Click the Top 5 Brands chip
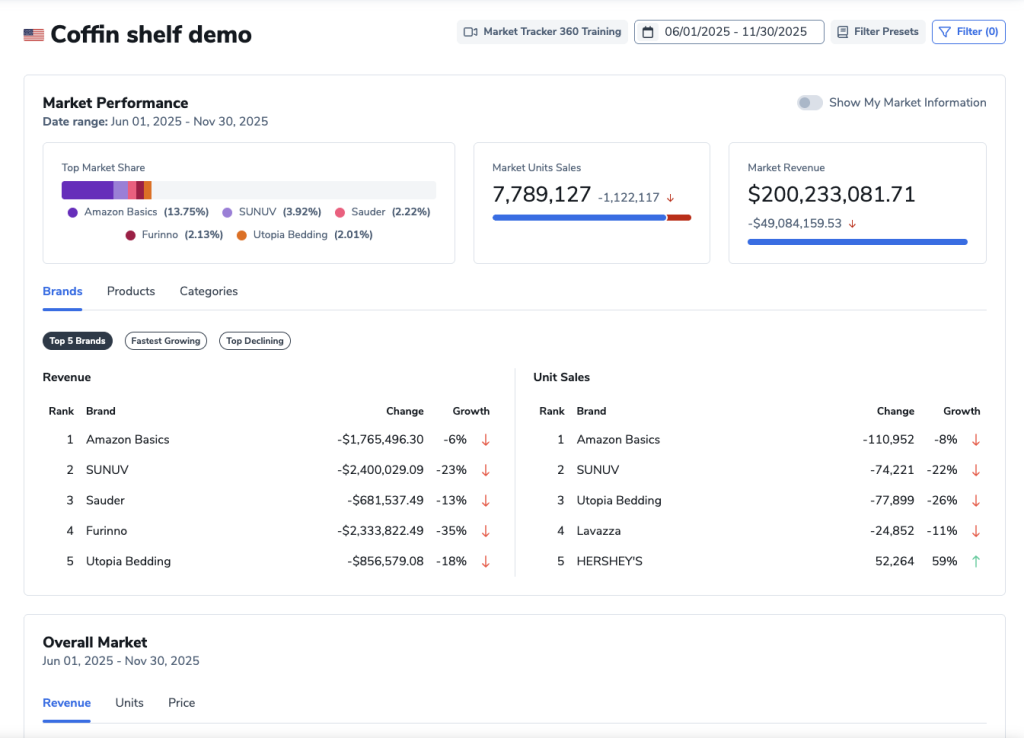The width and height of the screenshot is (1024, 738). (77, 341)
